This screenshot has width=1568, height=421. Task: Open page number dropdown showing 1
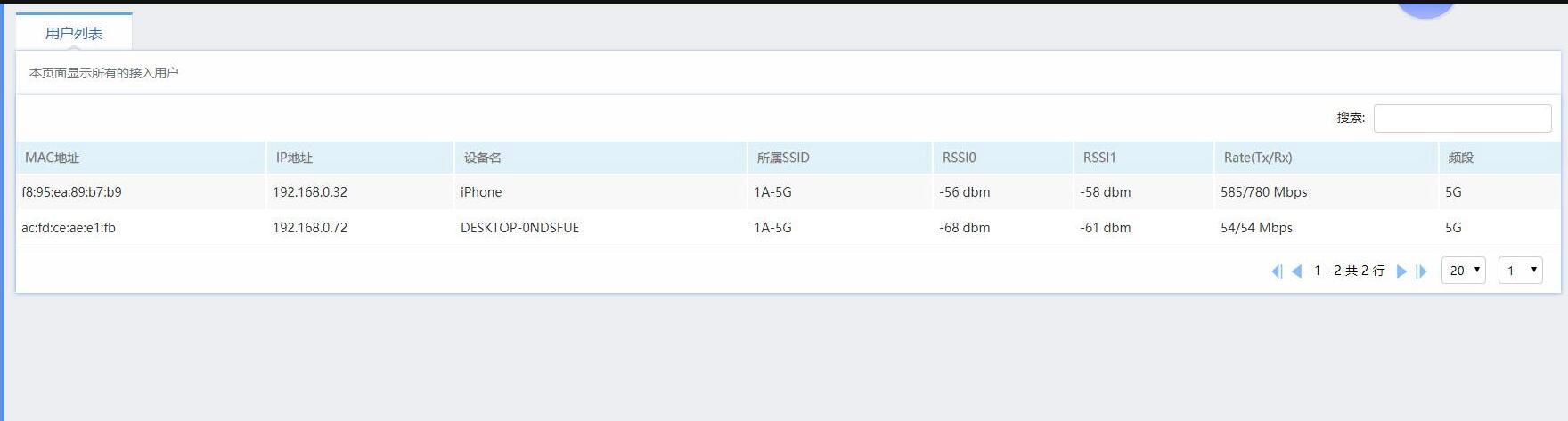1520,270
